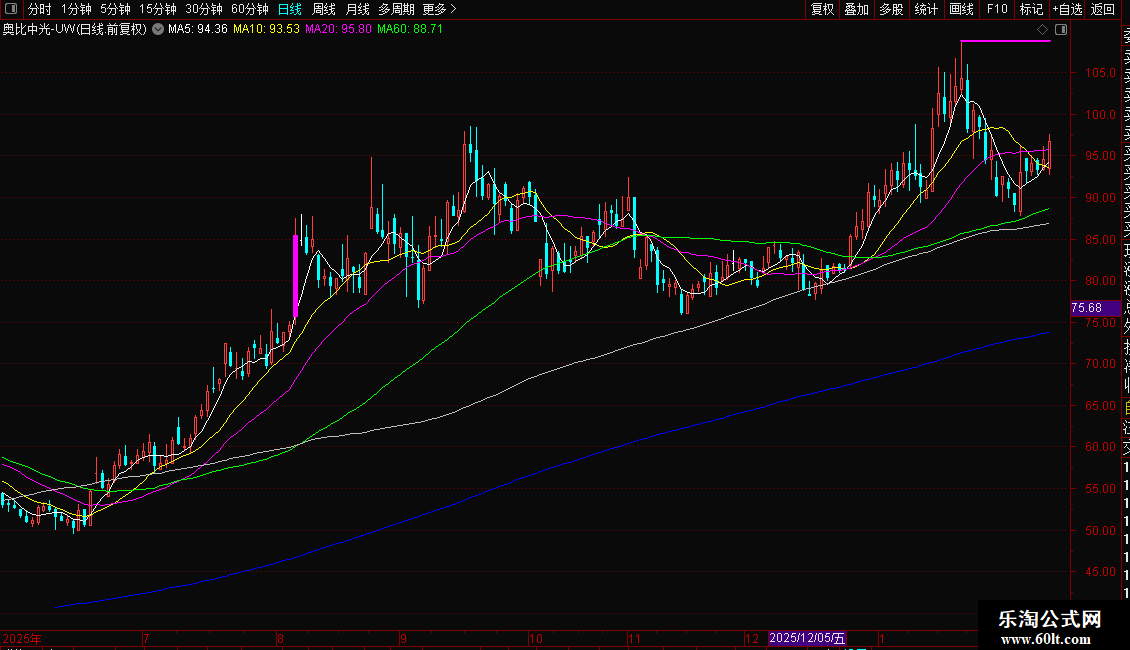The height and width of the screenshot is (650, 1130).
Task: Click the 返回 back button
Action: coord(1103,10)
